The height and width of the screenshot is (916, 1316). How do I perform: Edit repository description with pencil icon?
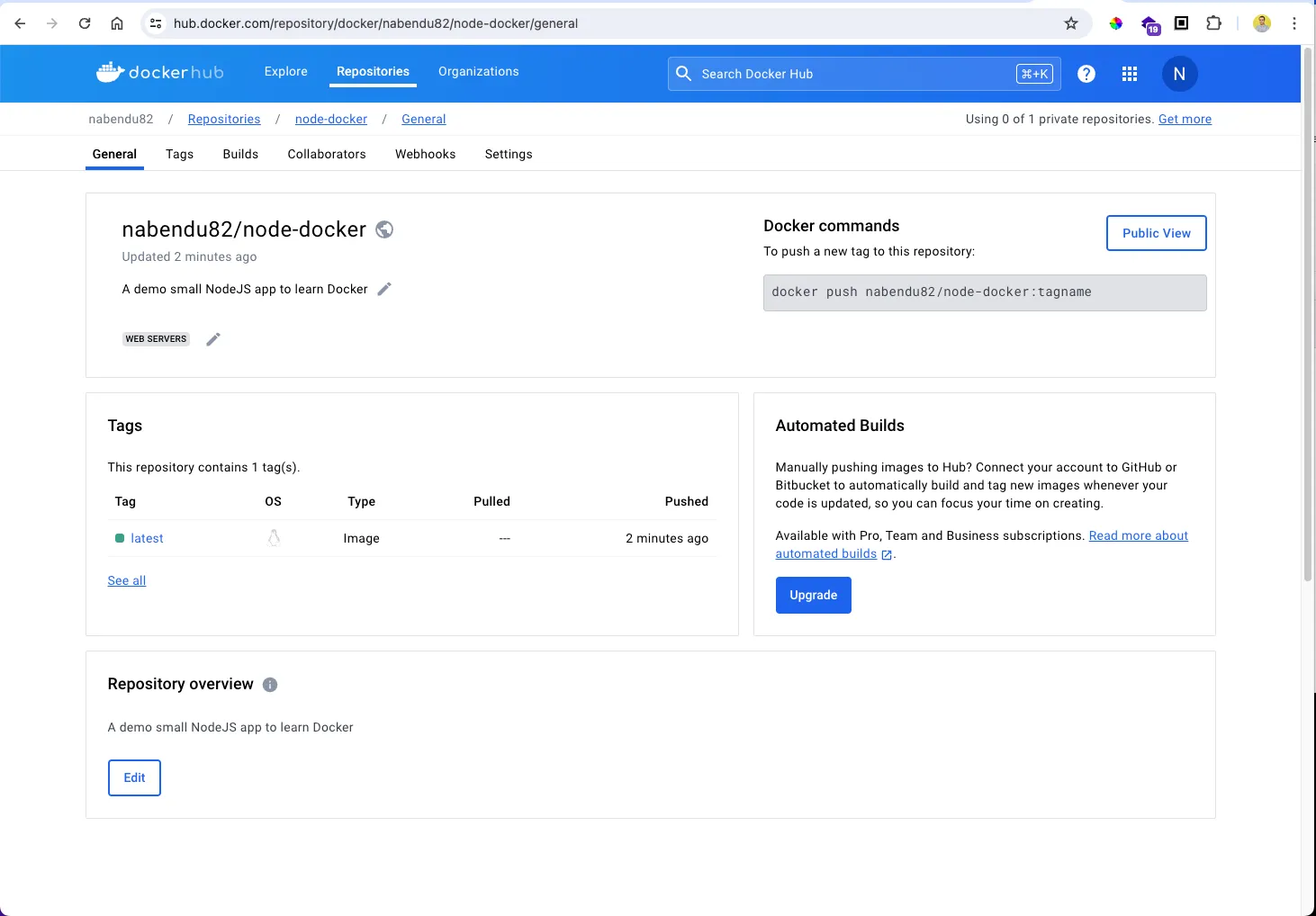tap(384, 289)
